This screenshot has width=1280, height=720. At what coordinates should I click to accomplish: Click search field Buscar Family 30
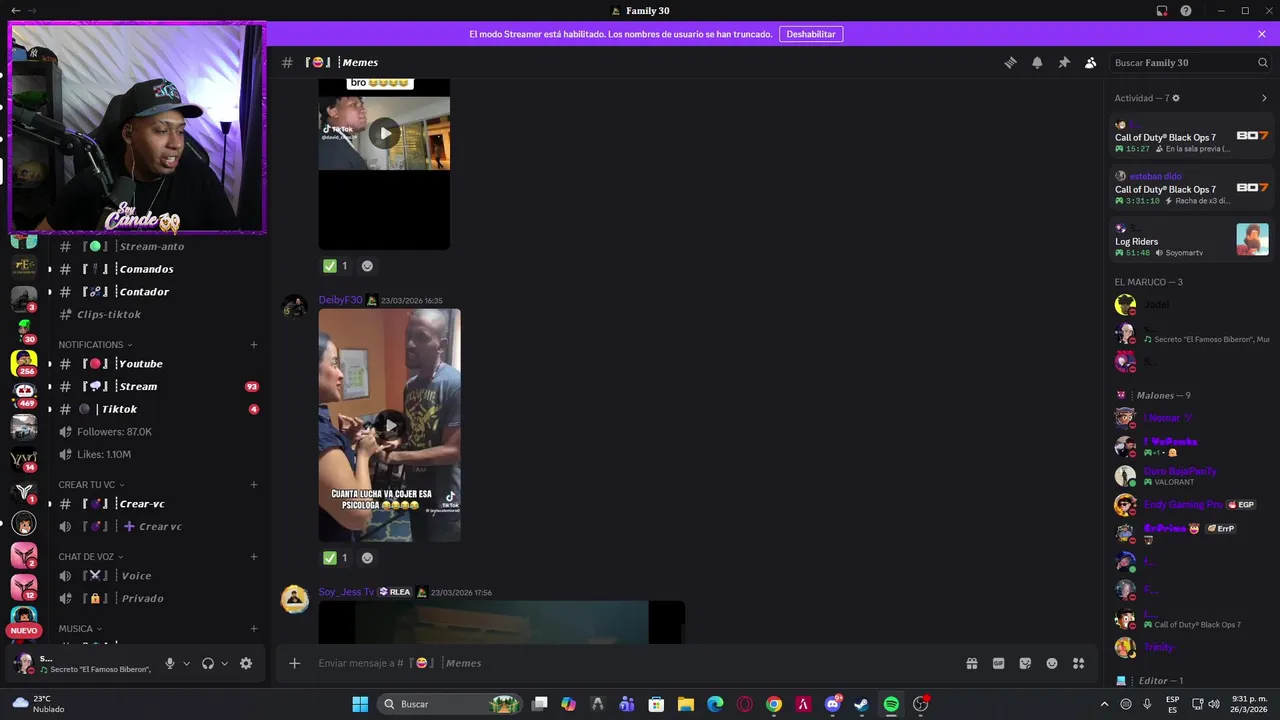pyautogui.click(x=1191, y=62)
